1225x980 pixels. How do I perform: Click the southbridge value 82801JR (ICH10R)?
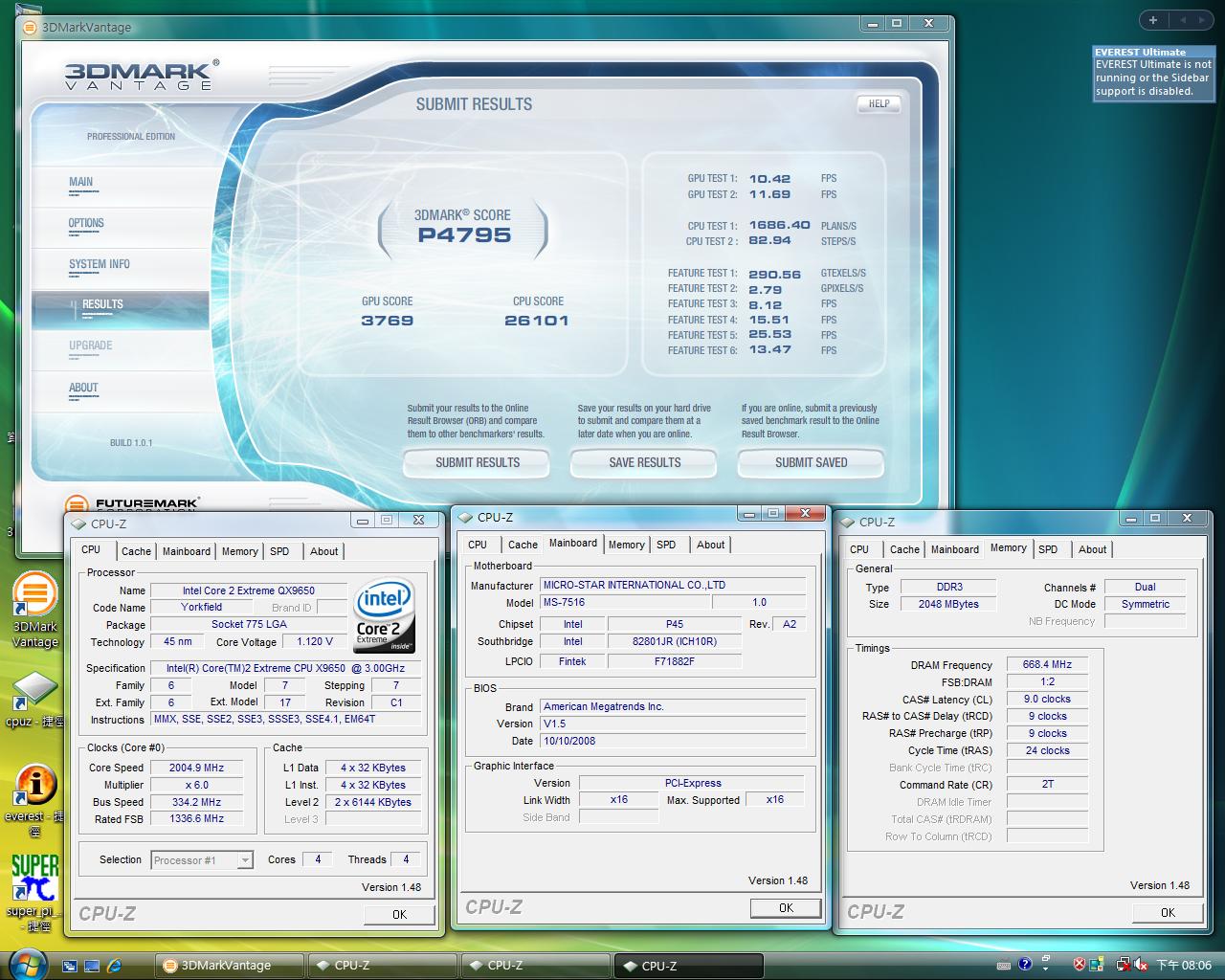674,641
